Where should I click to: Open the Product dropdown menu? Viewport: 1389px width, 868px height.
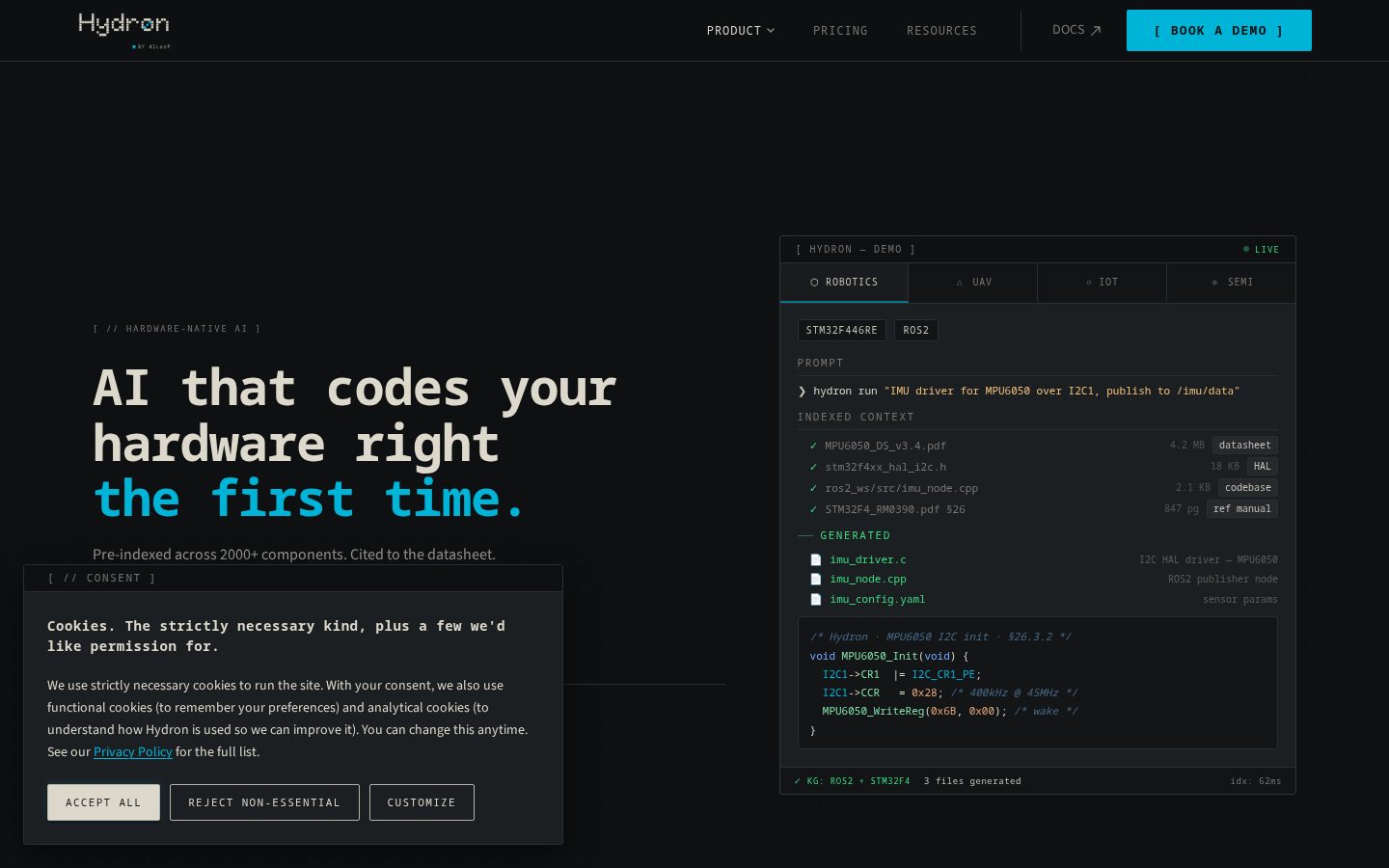[x=741, y=31]
